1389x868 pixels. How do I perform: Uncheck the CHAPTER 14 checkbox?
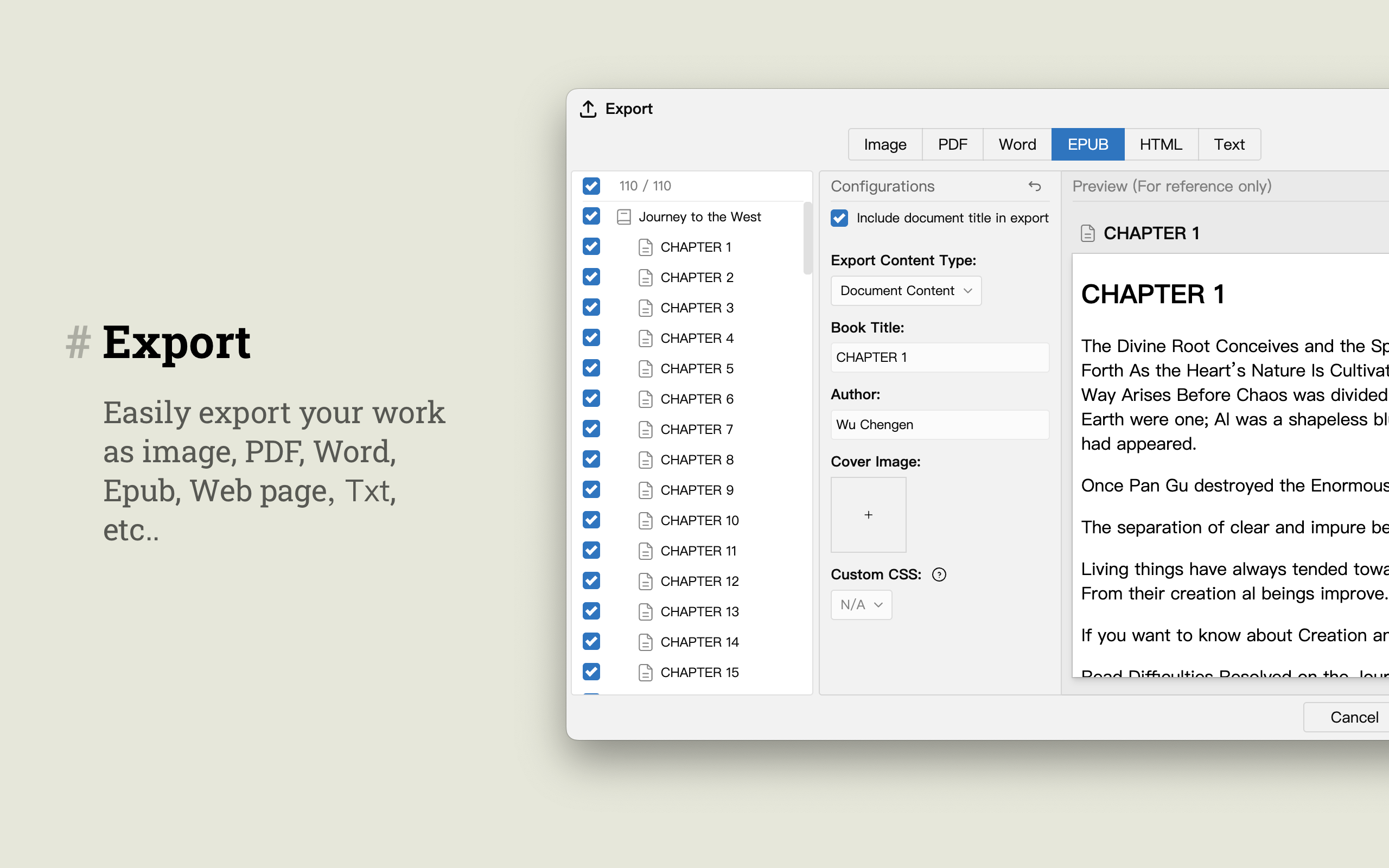[591, 642]
